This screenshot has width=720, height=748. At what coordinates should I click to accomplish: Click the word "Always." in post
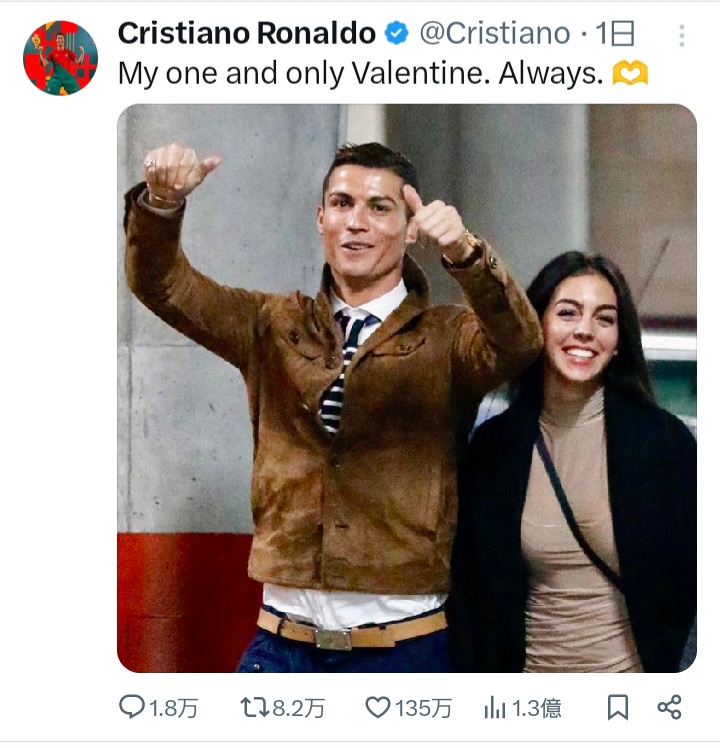pyautogui.click(x=551, y=74)
